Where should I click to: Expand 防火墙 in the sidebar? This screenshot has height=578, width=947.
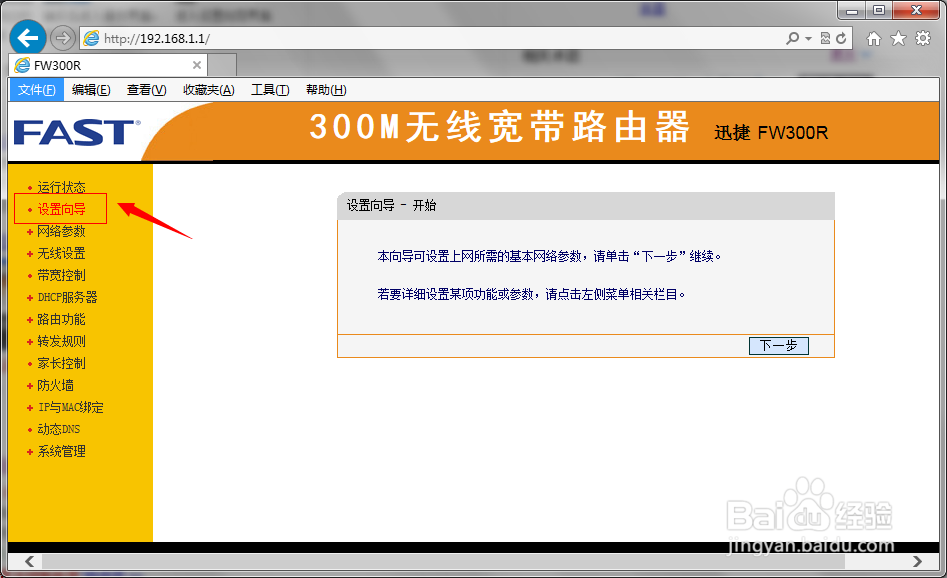pos(55,385)
